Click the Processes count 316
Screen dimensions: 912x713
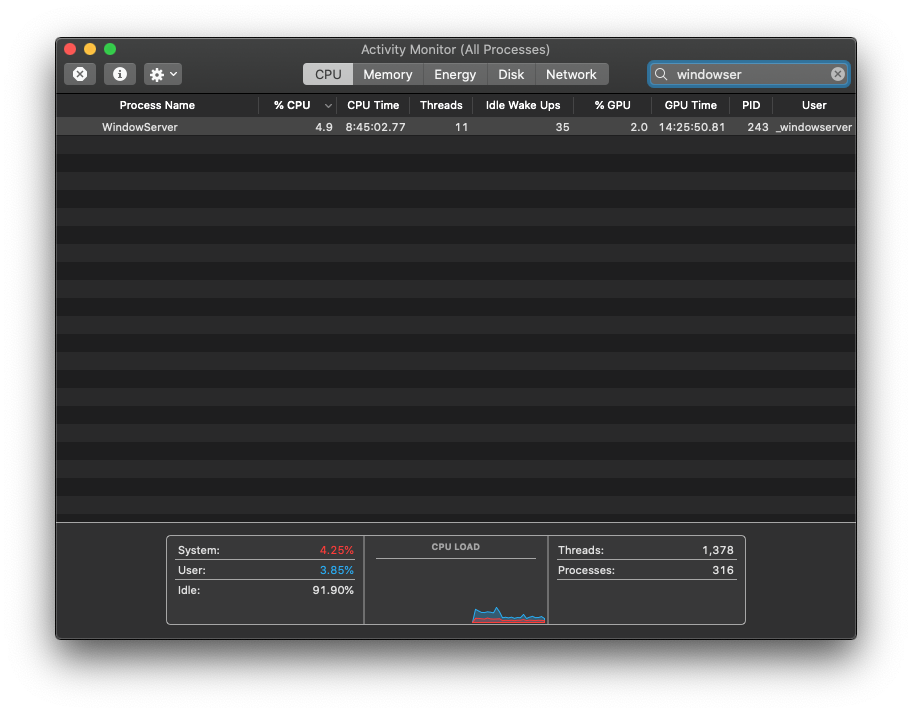point(723,570)
